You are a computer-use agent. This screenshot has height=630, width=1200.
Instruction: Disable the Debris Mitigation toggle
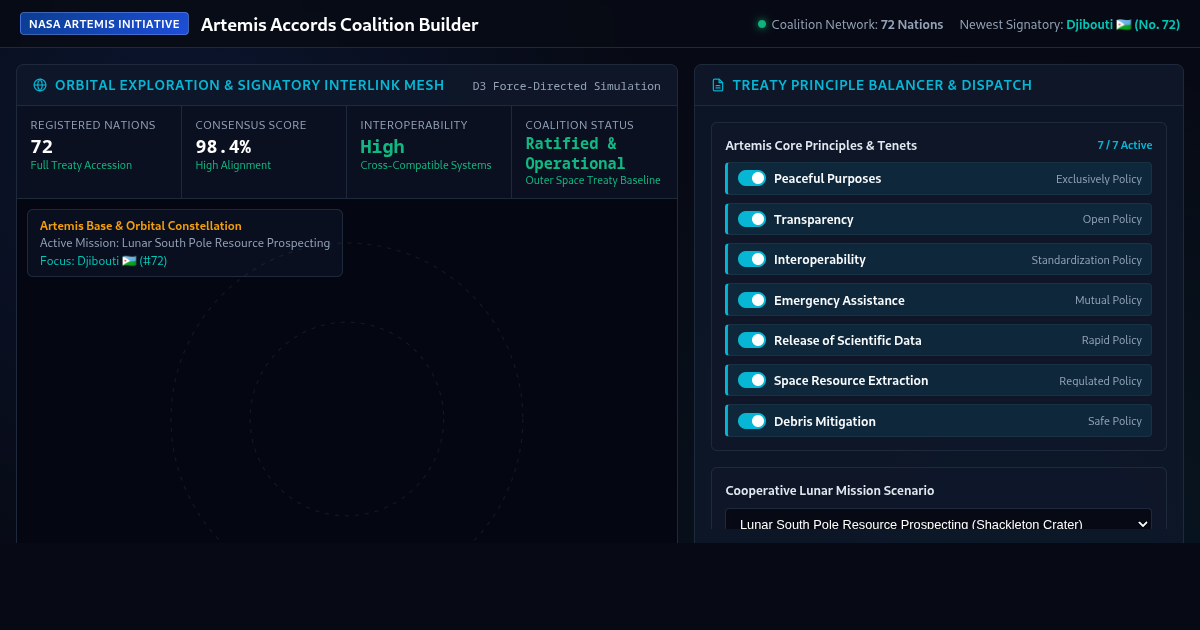752,421
